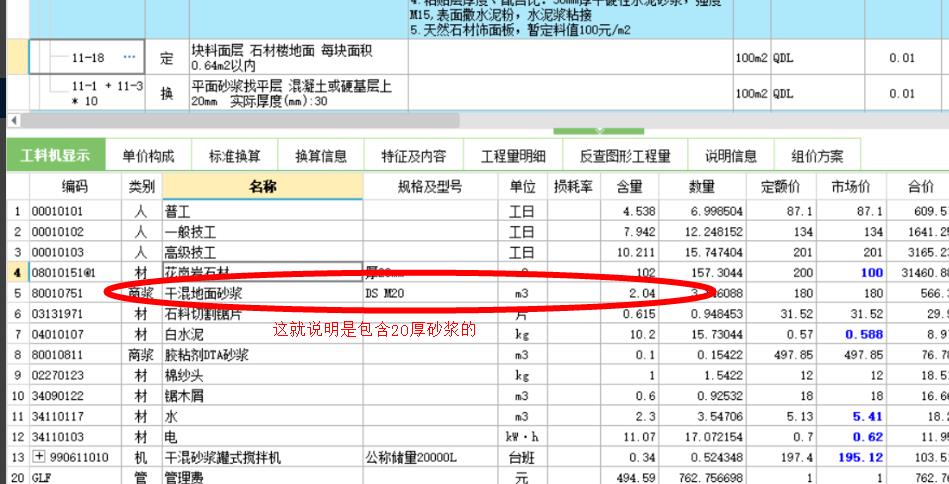Click the 普工 name cell

pos(263,211)
